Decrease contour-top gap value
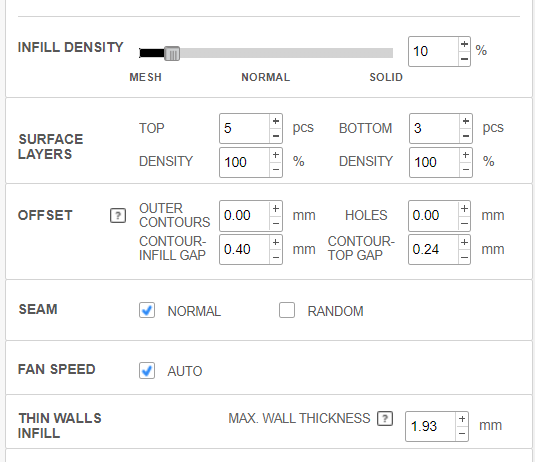This screenshot has height=462, width=535. tap(464, 257)
